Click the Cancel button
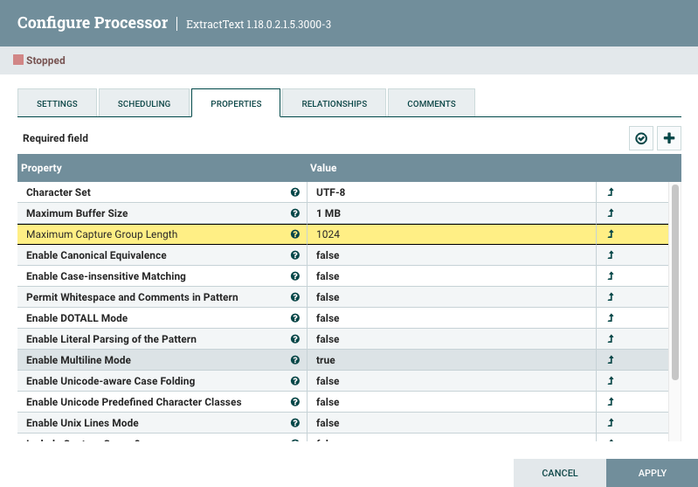 tap(560, 473)
